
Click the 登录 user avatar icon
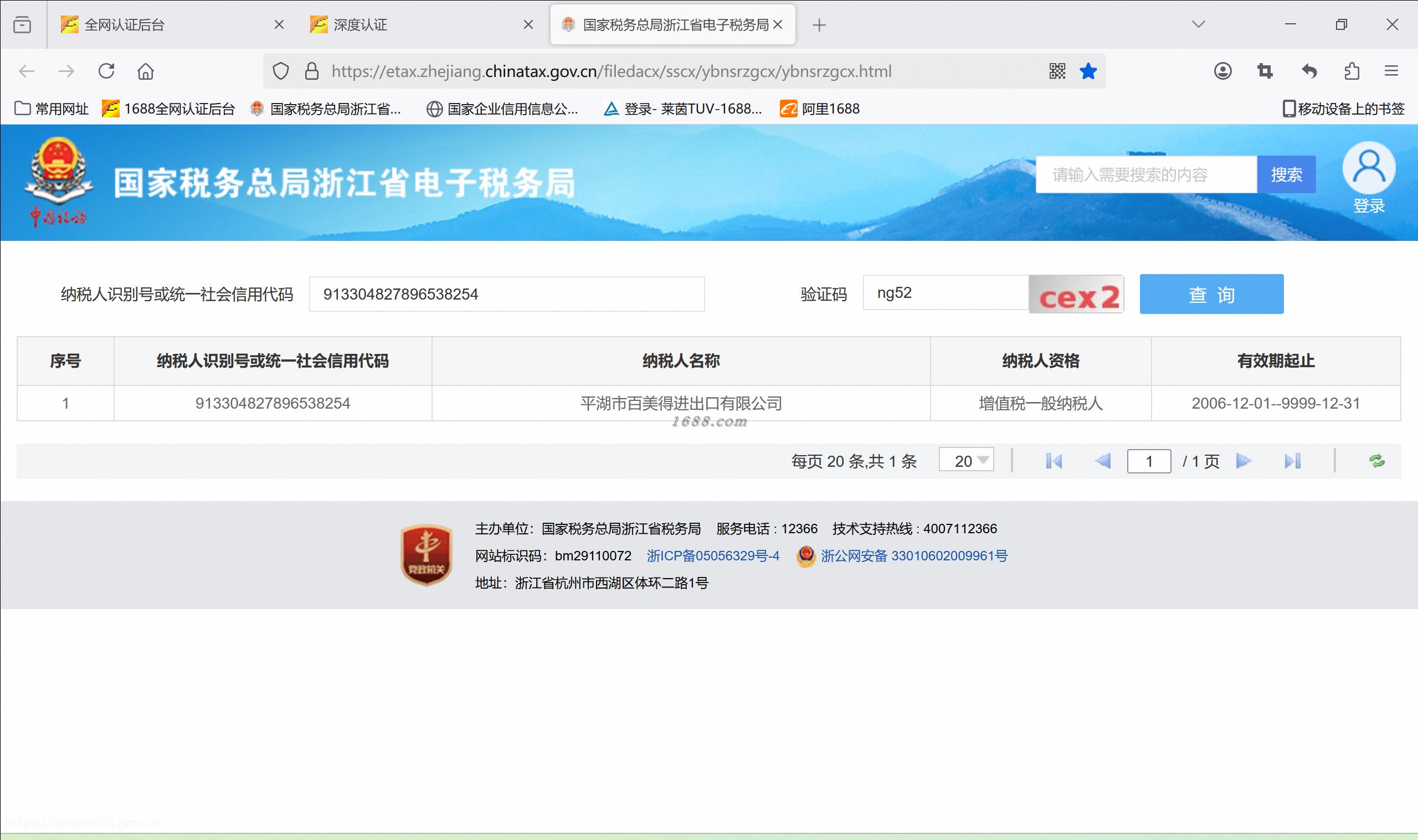click(x=1368, y=169)
